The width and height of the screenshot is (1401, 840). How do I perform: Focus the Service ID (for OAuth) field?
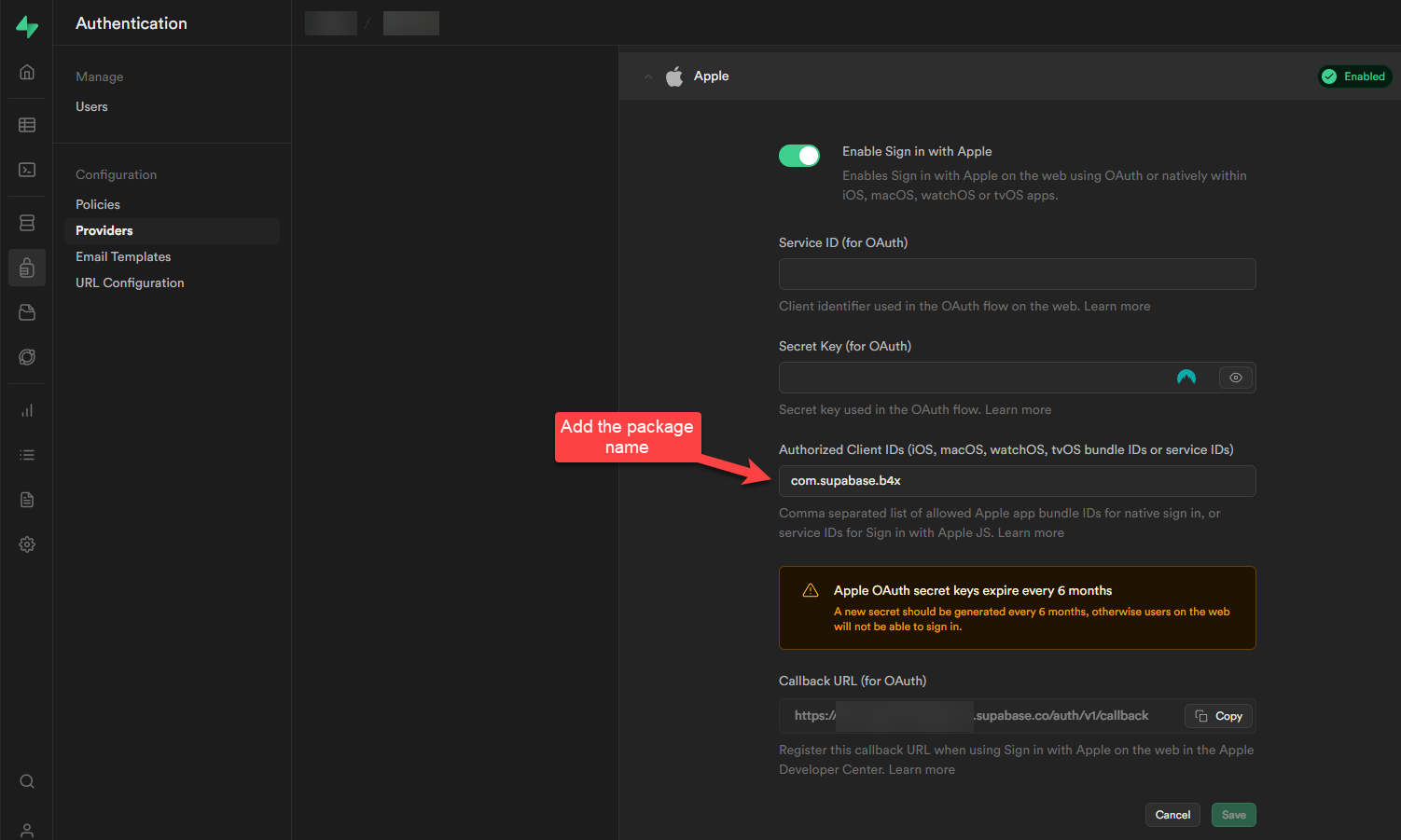[x=1018, y=274]
